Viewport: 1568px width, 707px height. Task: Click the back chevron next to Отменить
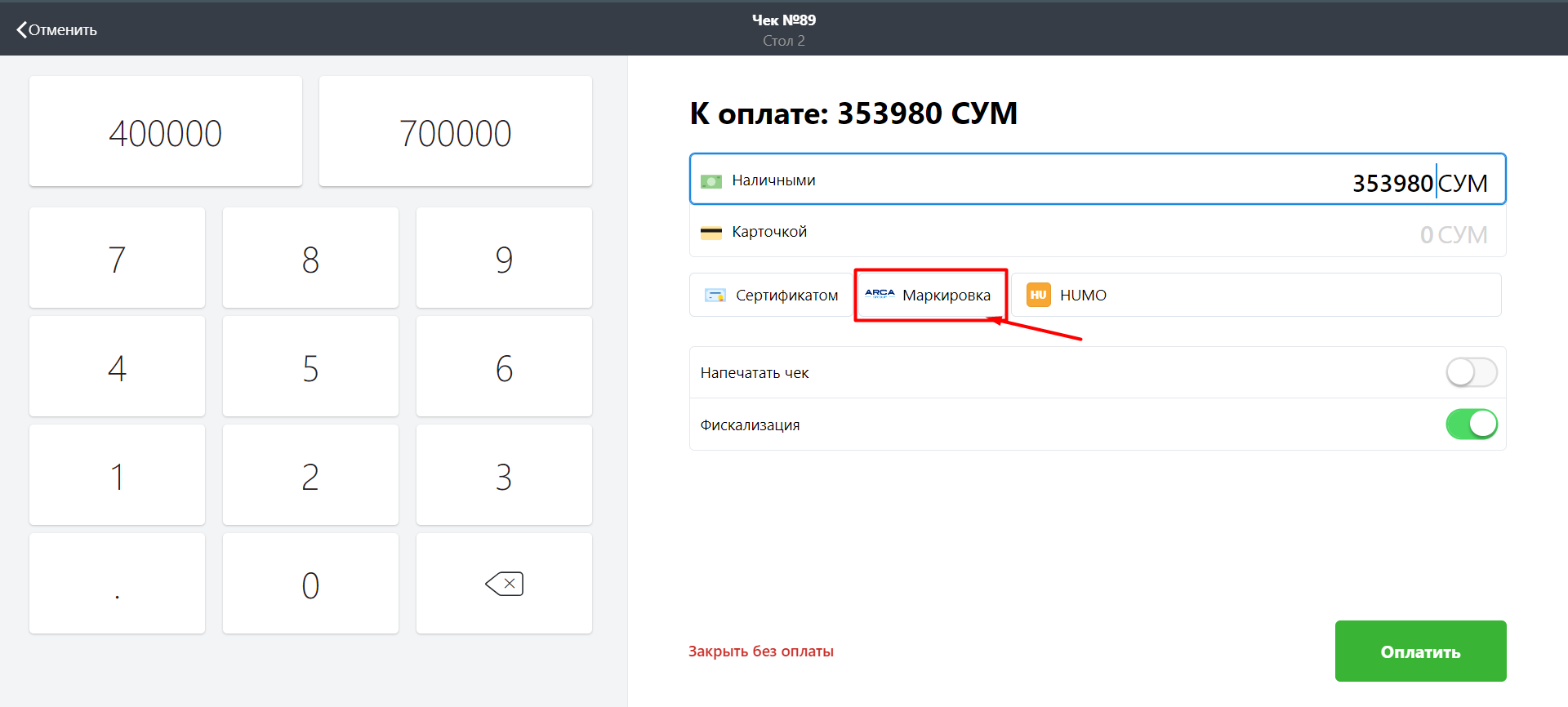[21, 30]
